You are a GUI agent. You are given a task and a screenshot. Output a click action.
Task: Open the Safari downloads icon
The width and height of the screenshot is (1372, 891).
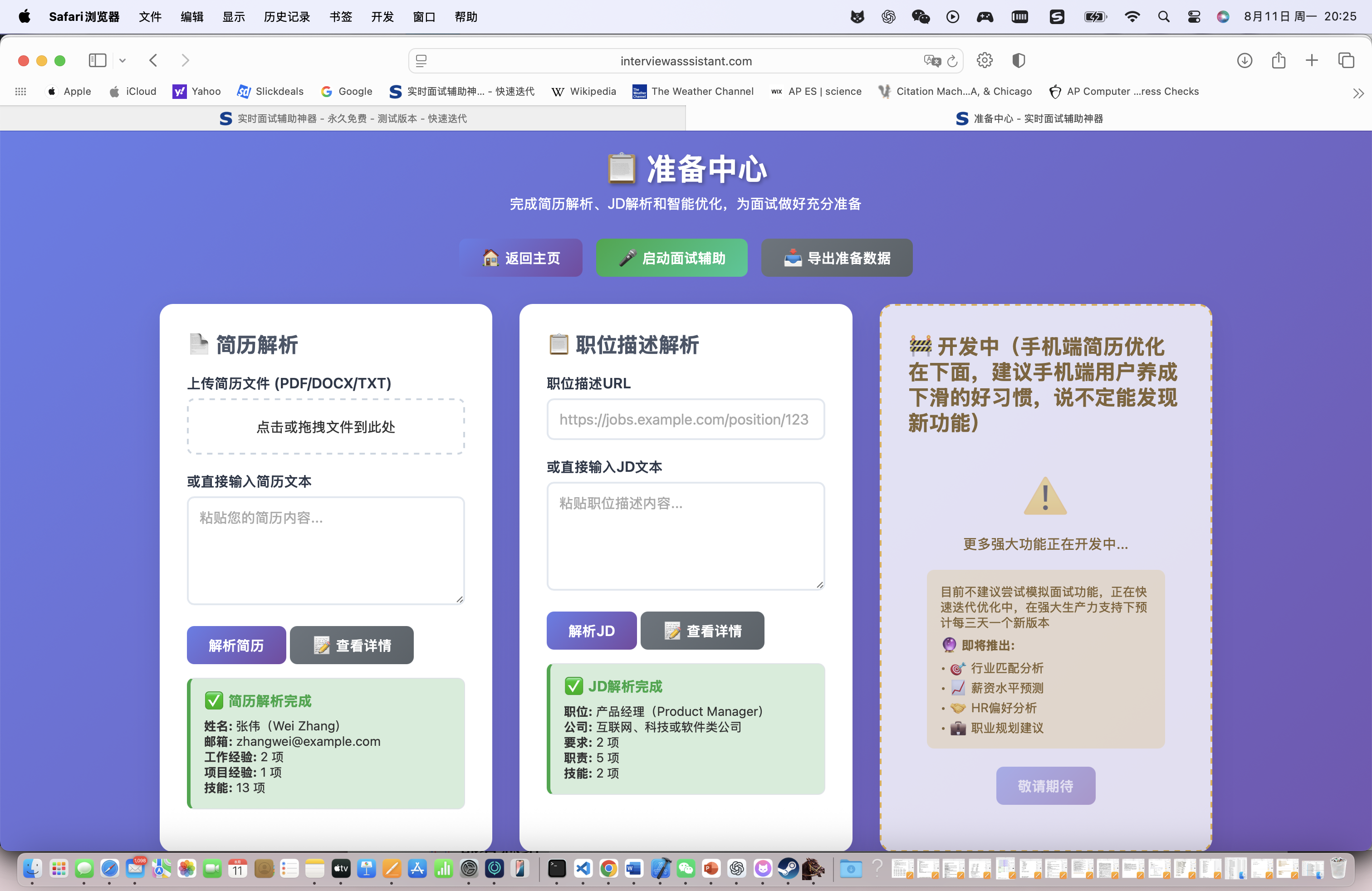(x=1244, y=60)
